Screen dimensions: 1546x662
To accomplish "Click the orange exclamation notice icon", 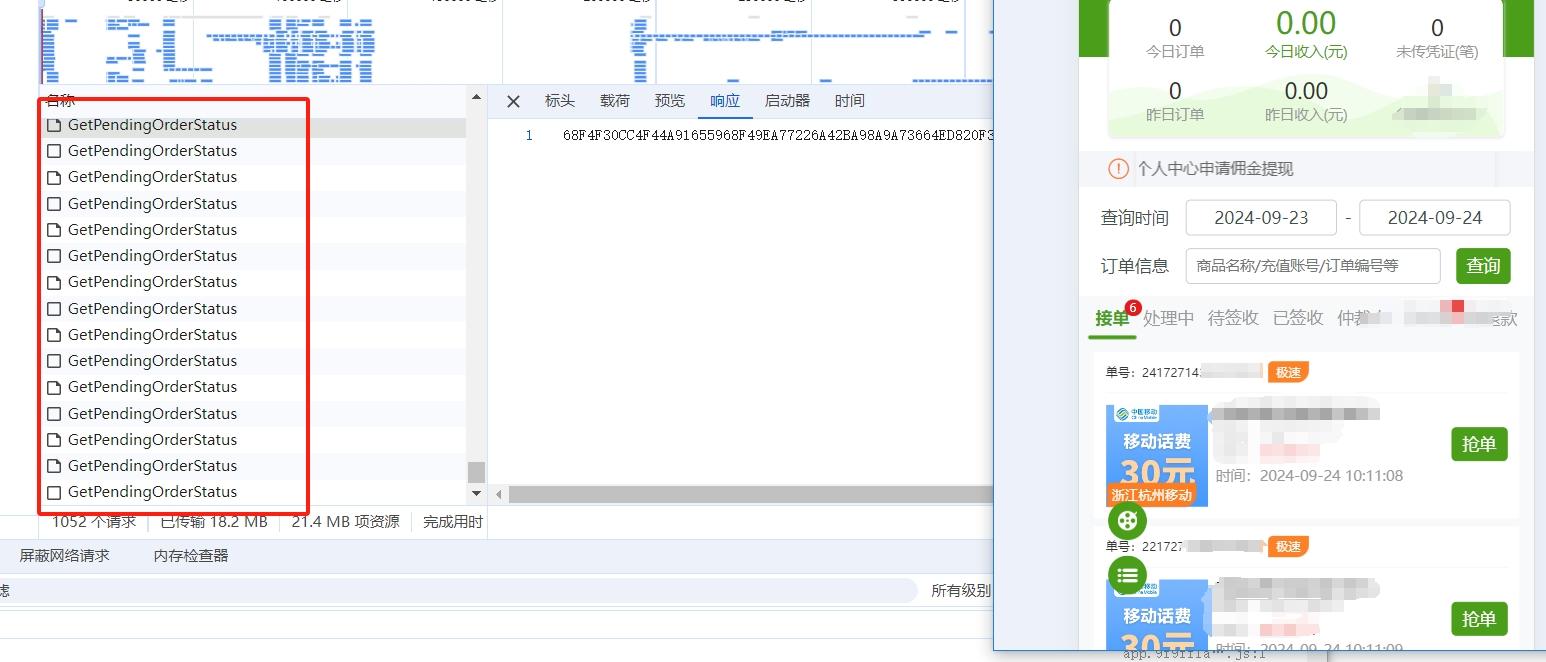I will click(x=1118, y=169).
